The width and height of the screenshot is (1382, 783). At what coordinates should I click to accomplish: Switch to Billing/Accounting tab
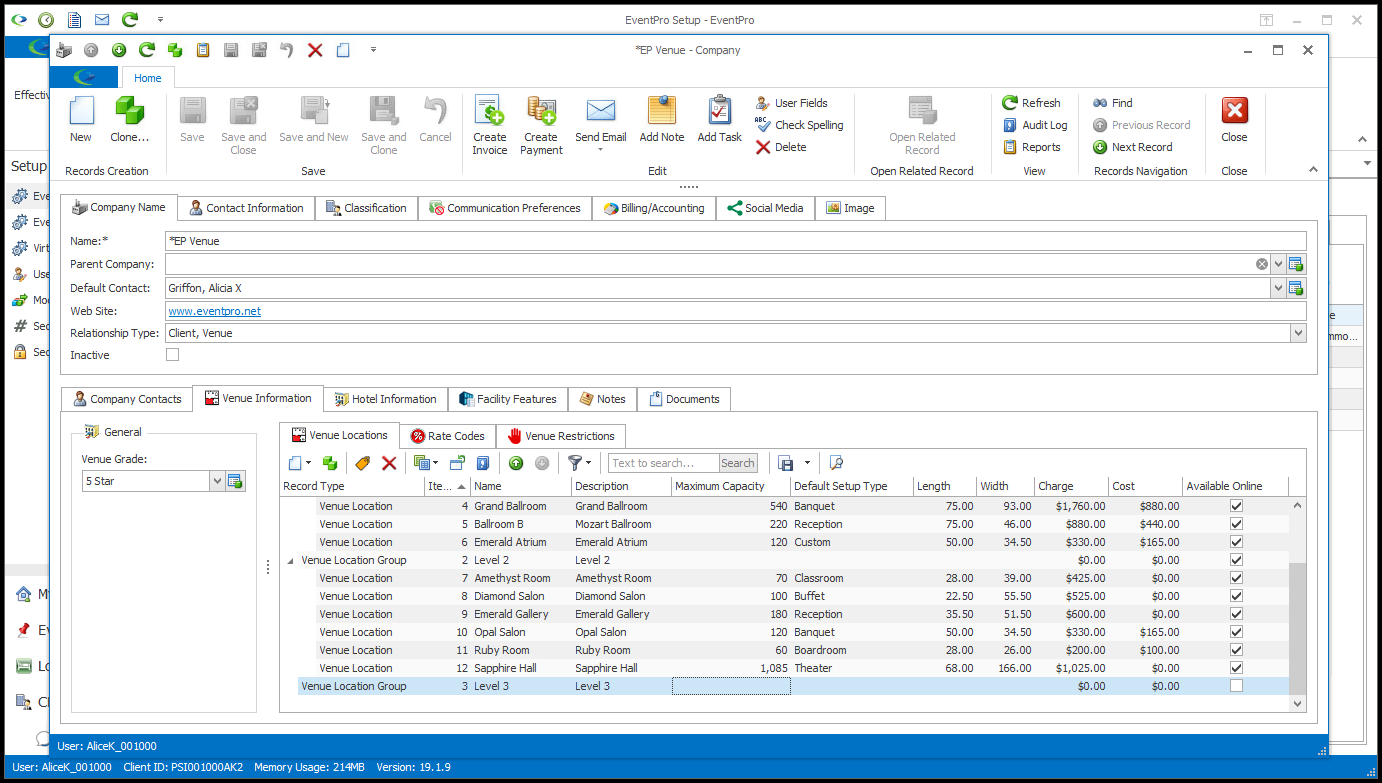[654, 208]
